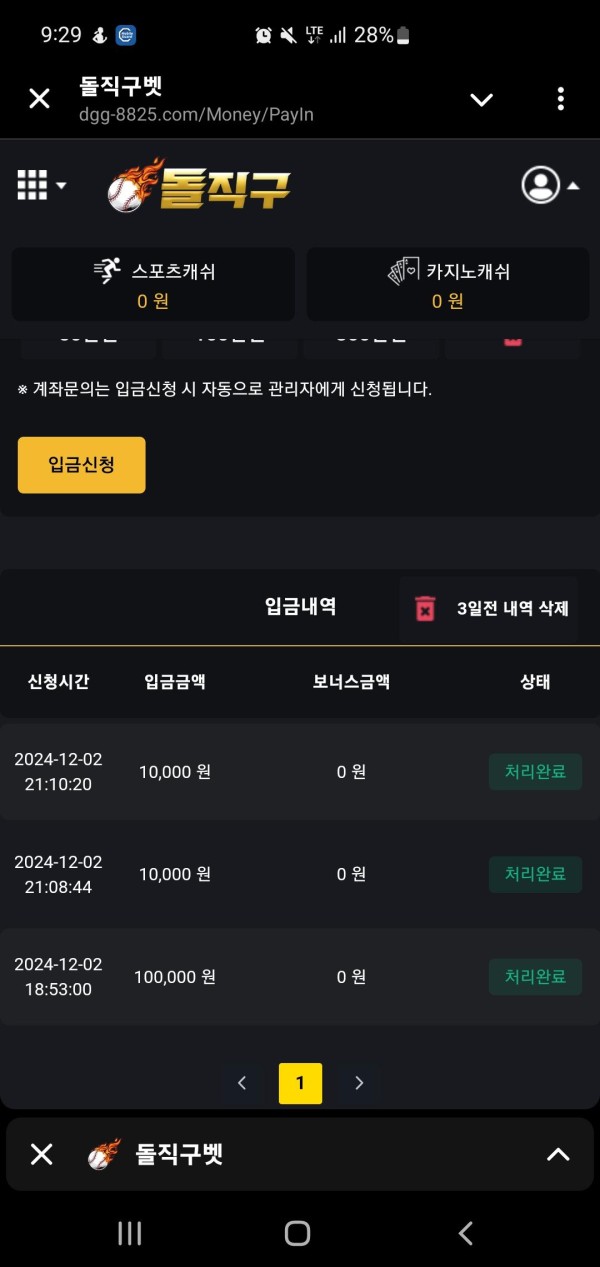This screenshot has height=1267, width=600.
Task: Click 처리완료 status for 21:10:20 entry
Action: 535,772
